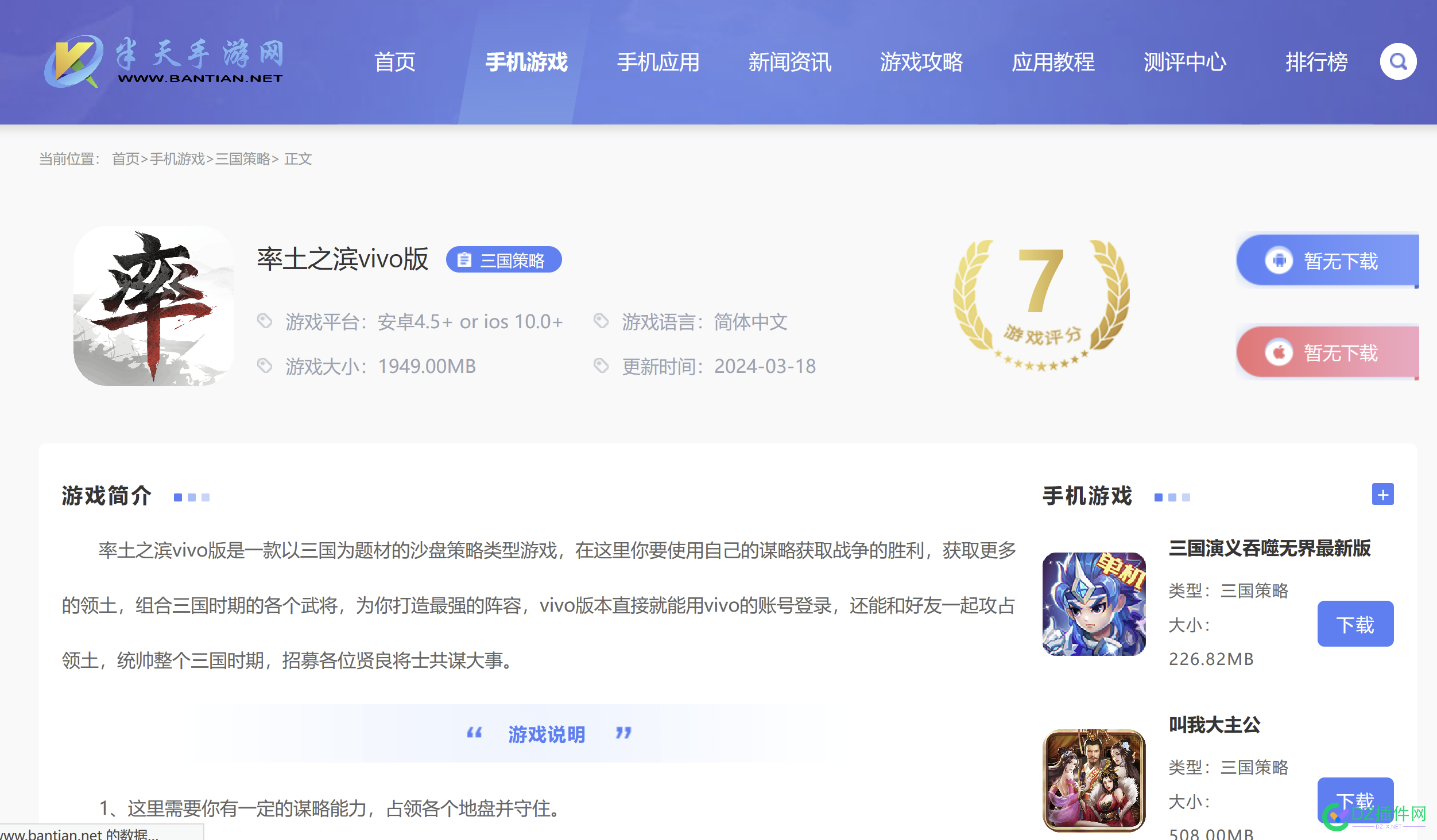The height and width of the screenshot is (840, 1437).
Task: Open 新闻资讯 navigation item
Action: click(x=790, y=62)
